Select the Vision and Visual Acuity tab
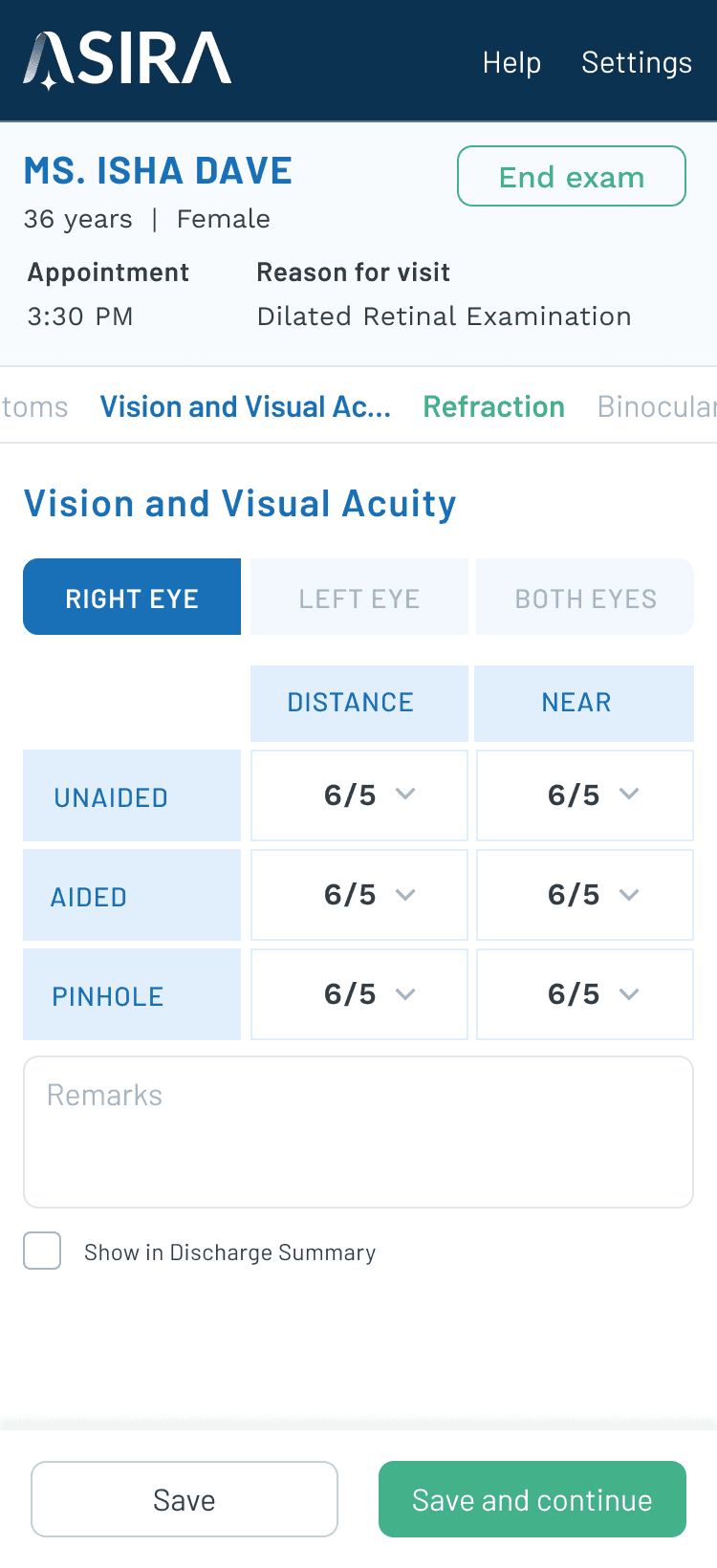Screen dimensions: 717x1568 click(246, 406)
